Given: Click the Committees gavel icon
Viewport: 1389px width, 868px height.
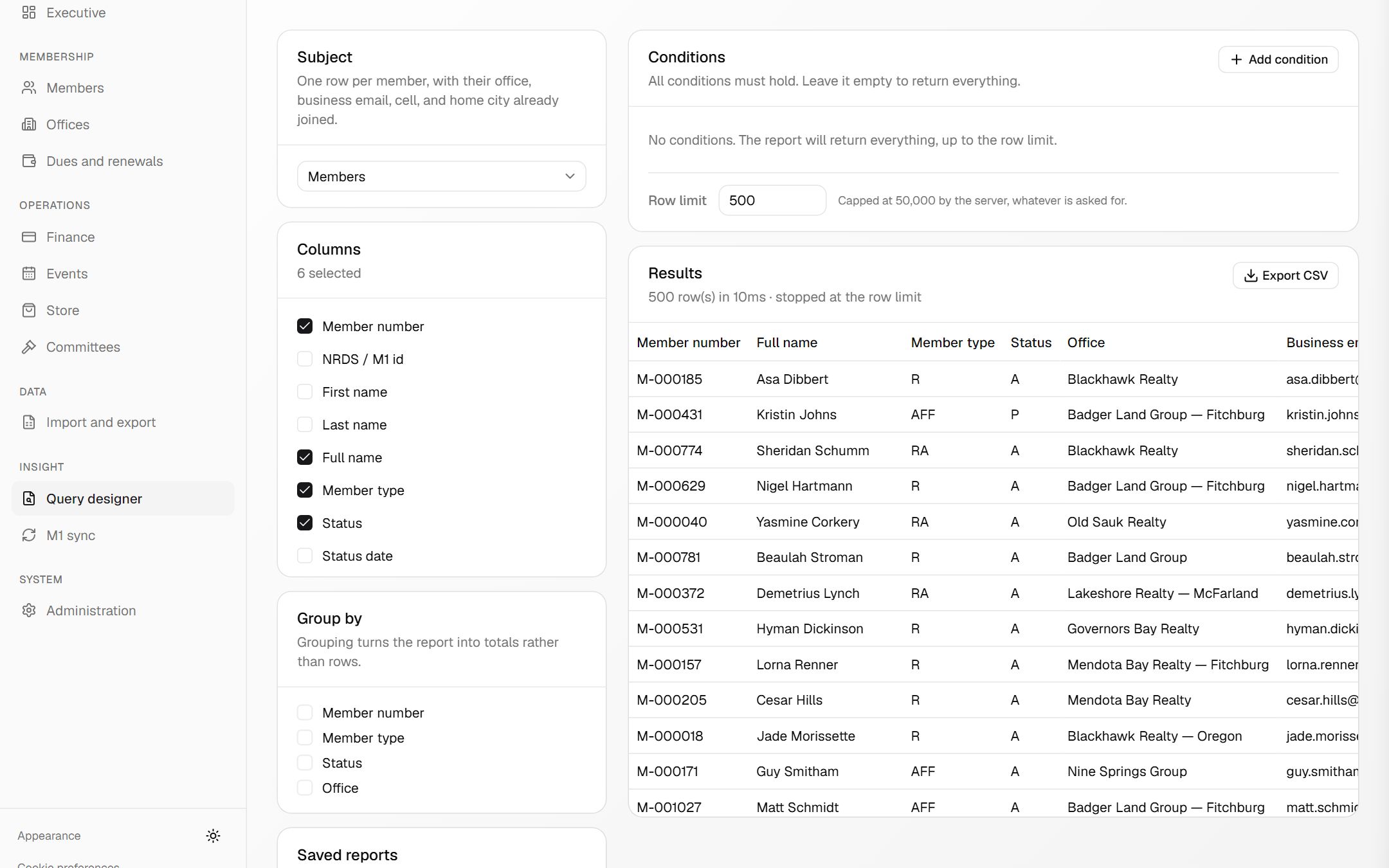Looking at the screenshot, I should (29, 347).
